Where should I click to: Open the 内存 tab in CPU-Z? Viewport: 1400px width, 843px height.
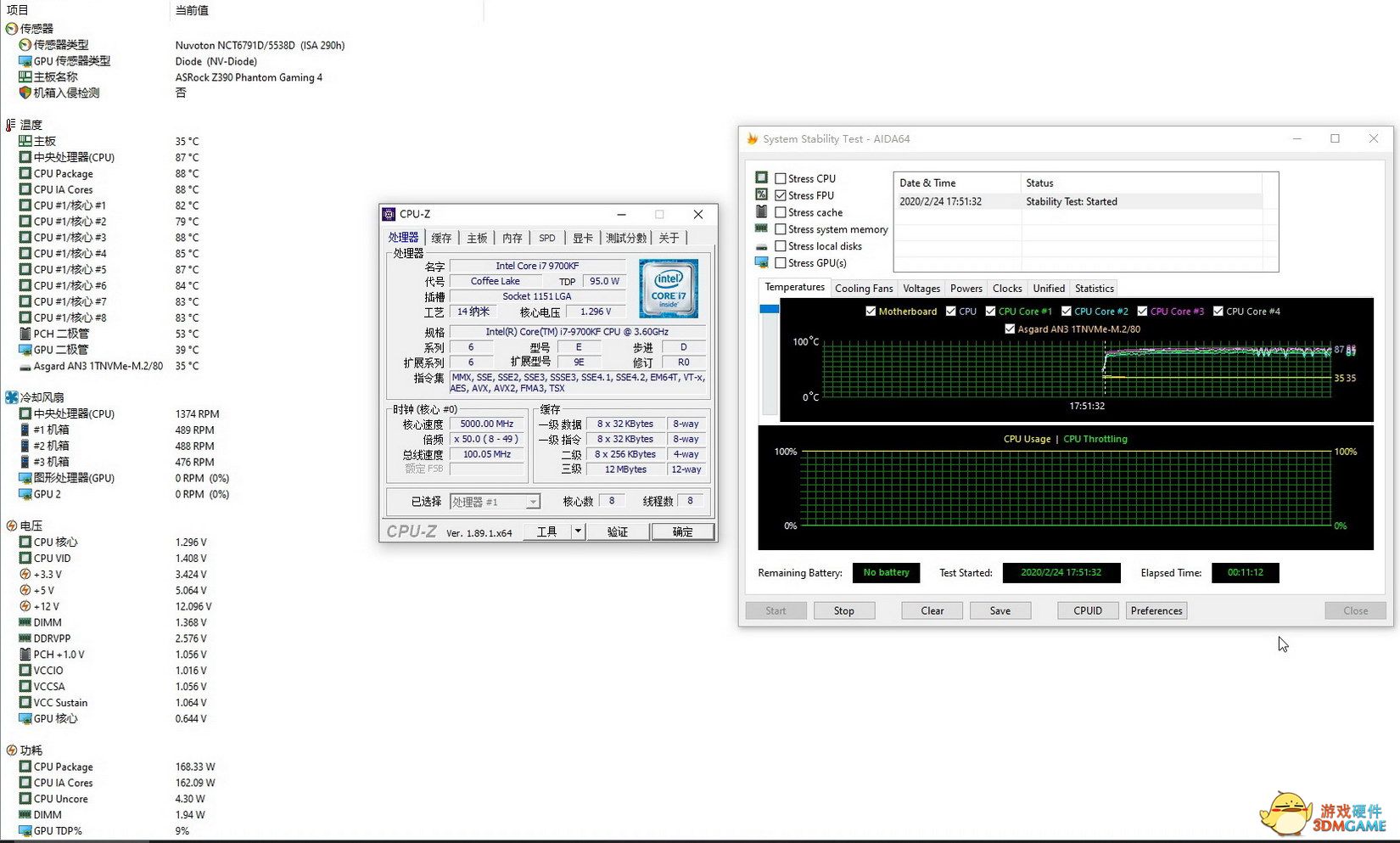[x=512, y=239]
